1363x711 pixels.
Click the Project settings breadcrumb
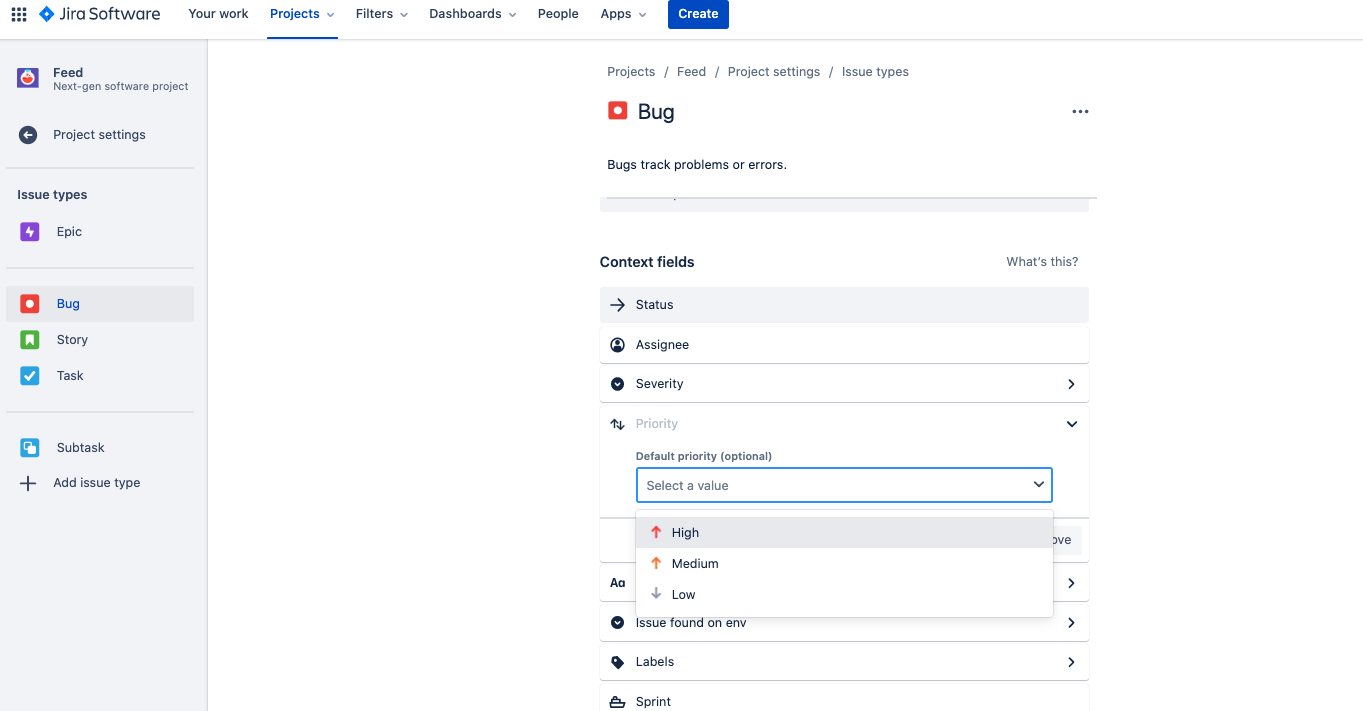coord(774,72)
